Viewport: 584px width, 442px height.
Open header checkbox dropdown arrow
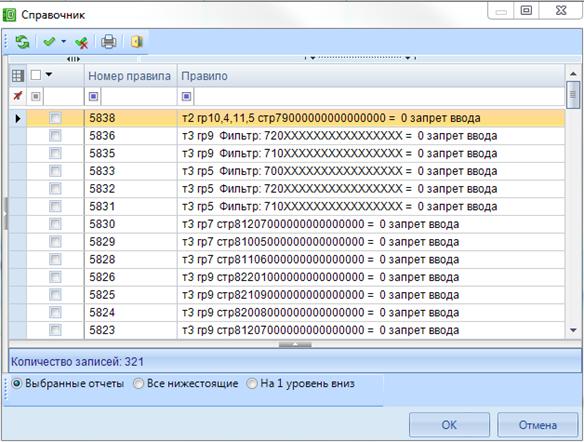click(49, 75)
